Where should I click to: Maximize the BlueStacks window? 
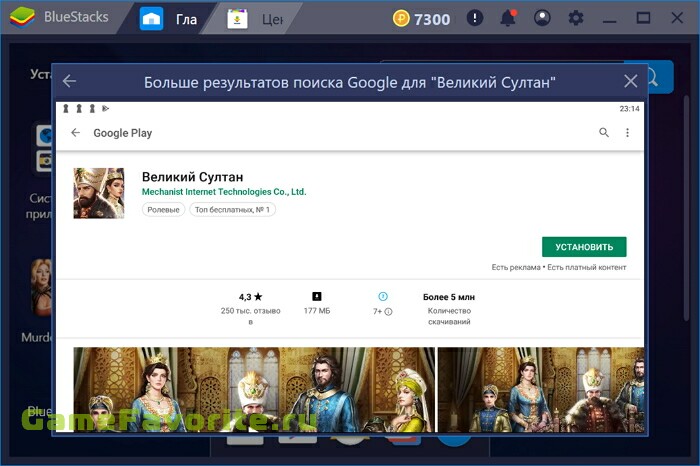[x=643, y=18]
